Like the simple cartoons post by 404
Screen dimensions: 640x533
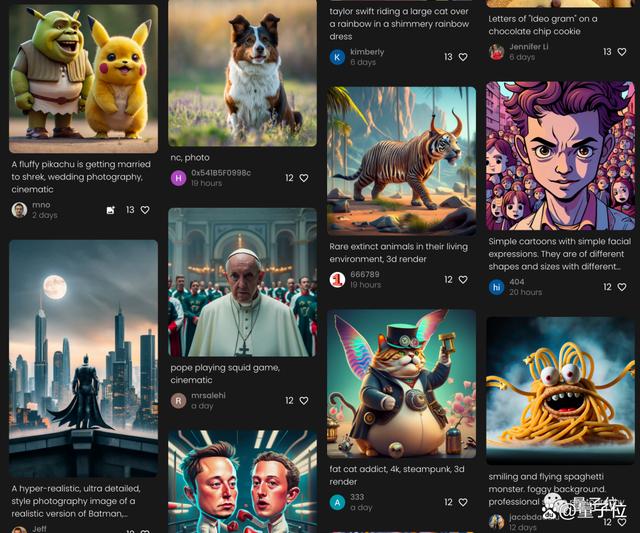coord(622,287)
